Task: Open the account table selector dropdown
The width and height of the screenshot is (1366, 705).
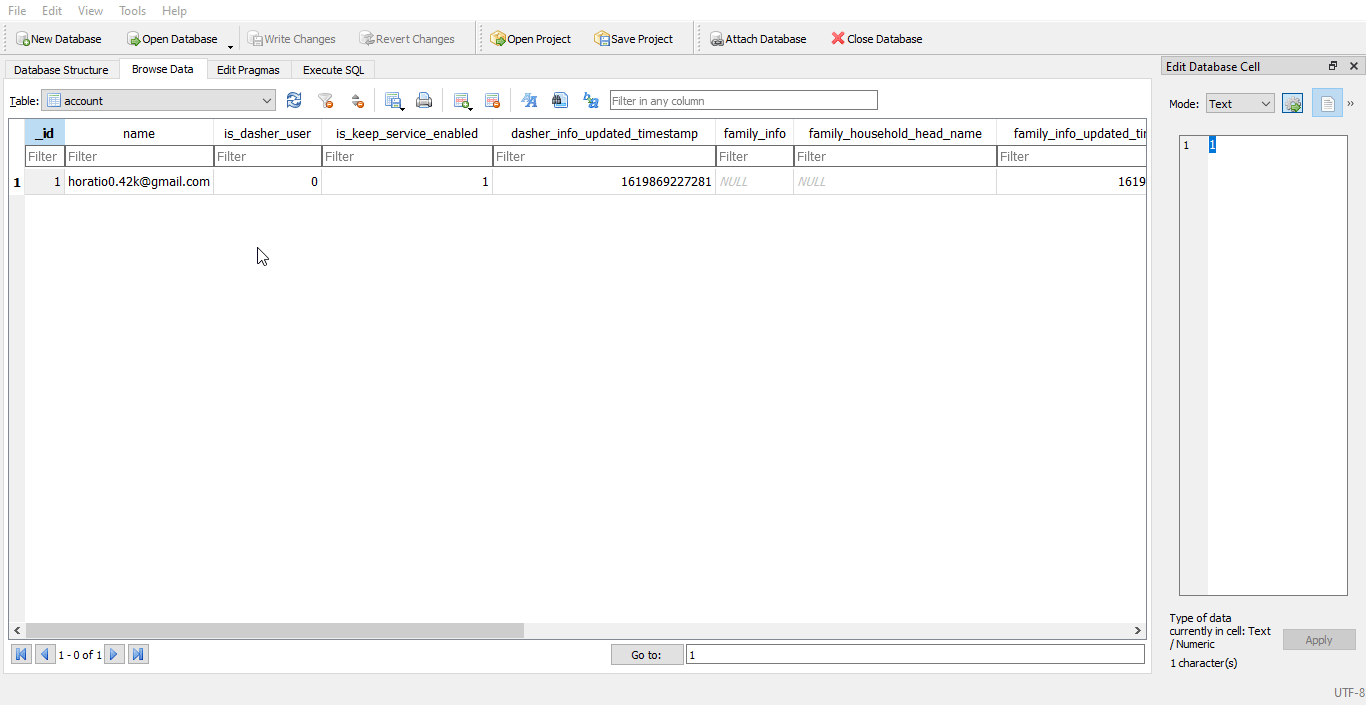Action: pos(266,100)
